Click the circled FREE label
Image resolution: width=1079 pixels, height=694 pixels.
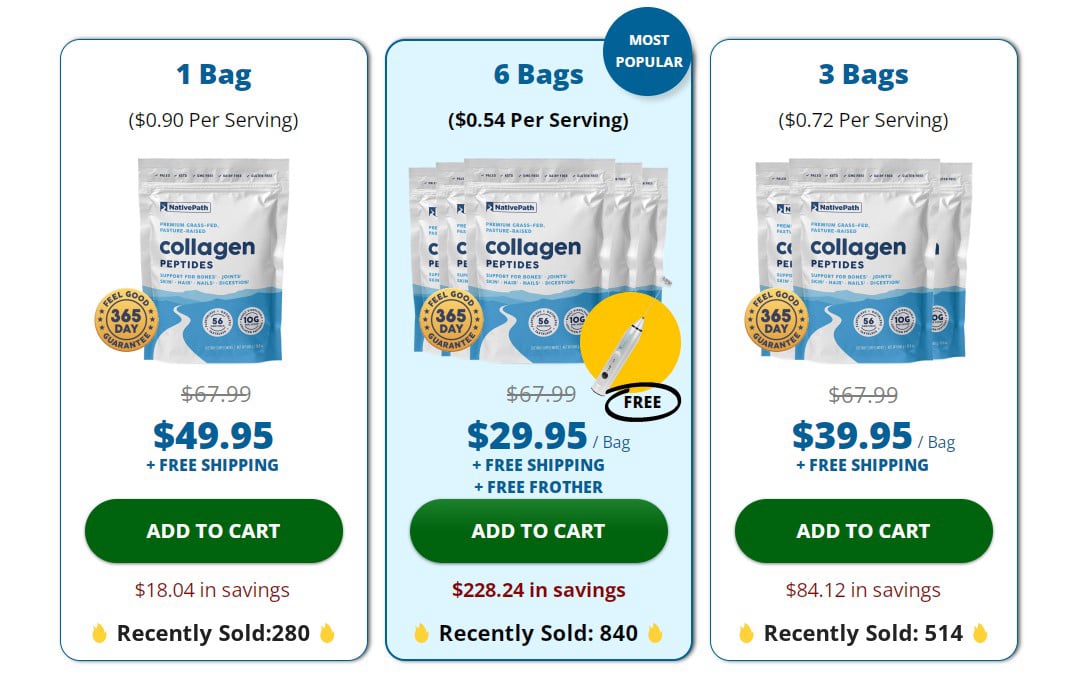tap(642, 402)
